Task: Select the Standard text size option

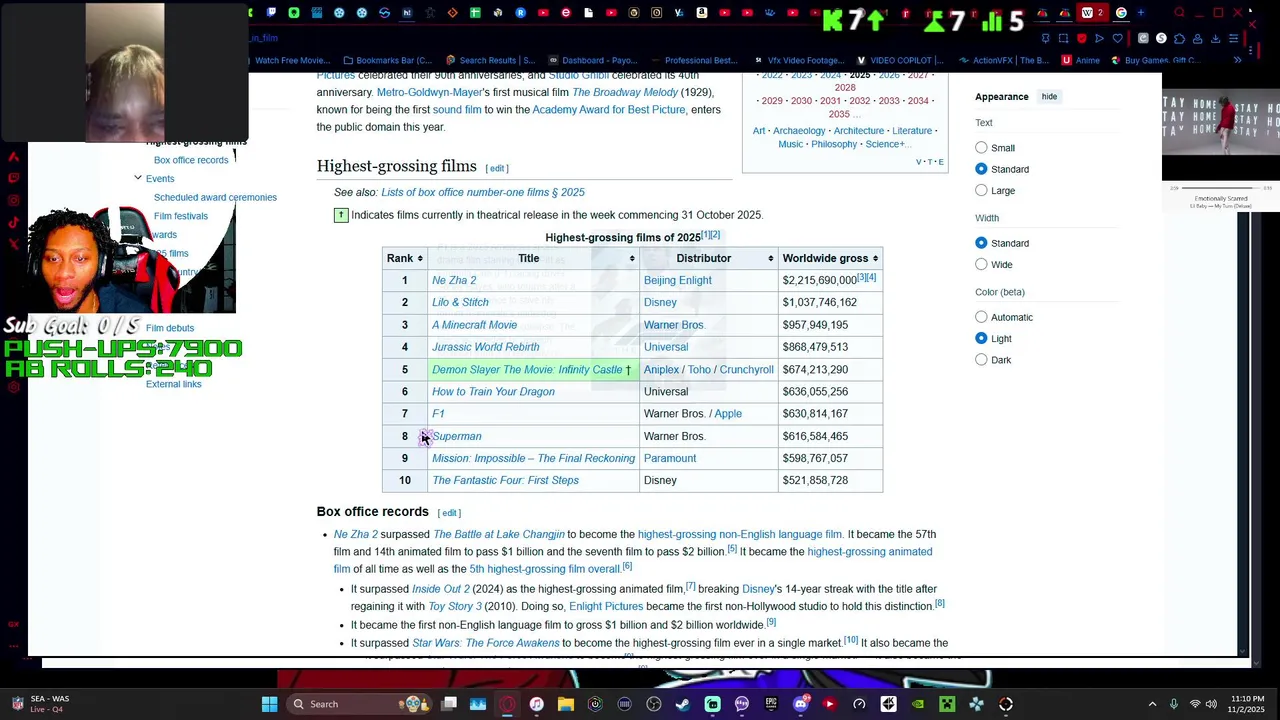Action: 981,169
